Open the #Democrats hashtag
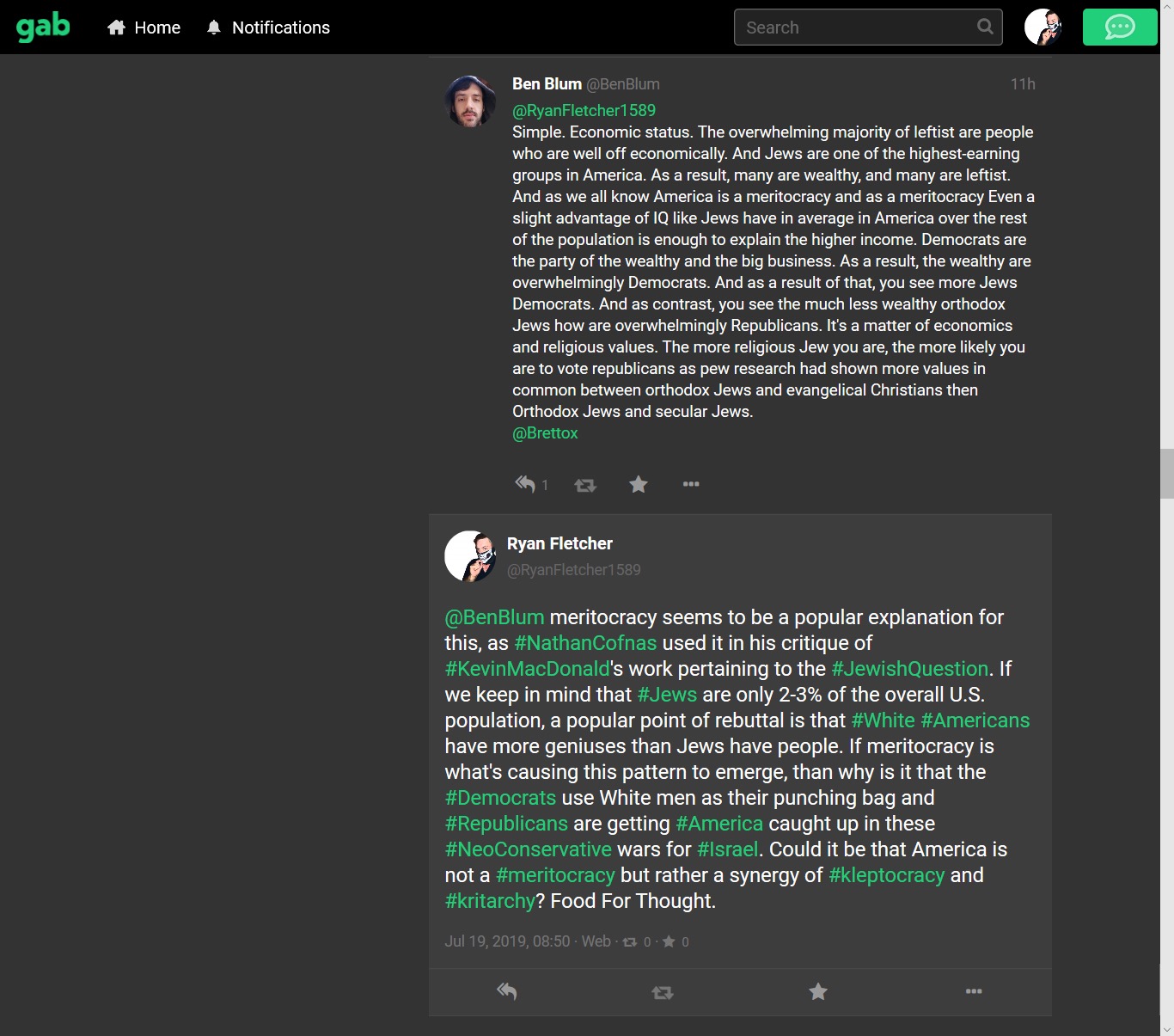The image size is (1174, 1036). (500, 798)
